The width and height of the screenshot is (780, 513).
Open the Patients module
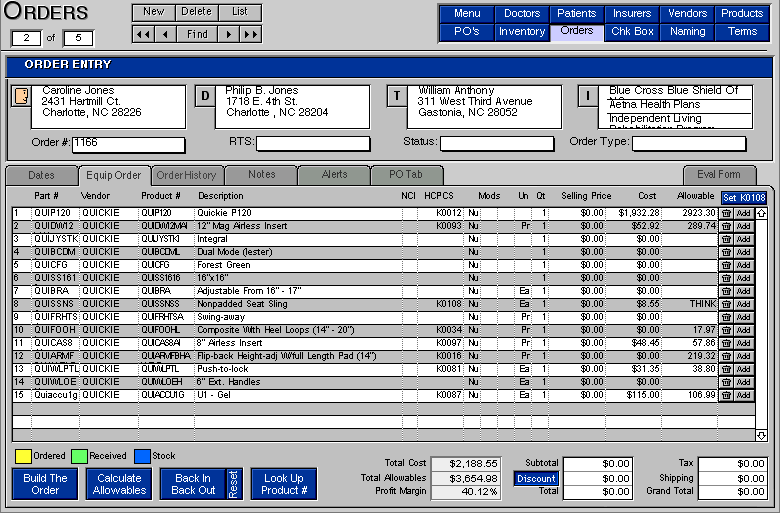pos(577,13)
